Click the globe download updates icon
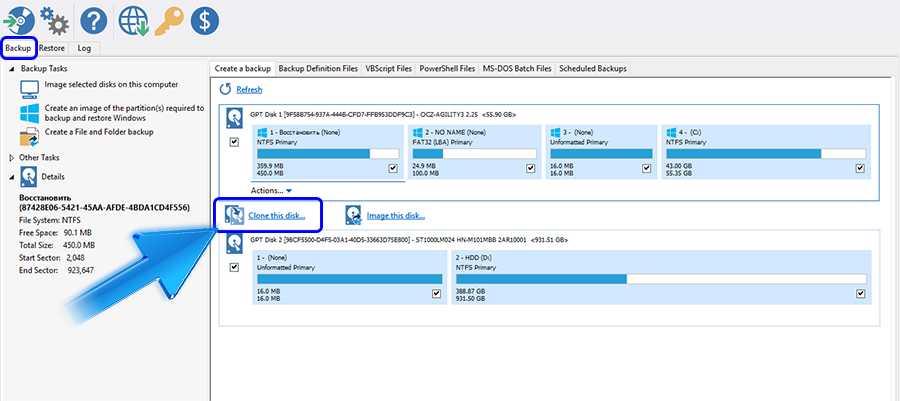Screen dimensions: 900x401 coord(133,19)
